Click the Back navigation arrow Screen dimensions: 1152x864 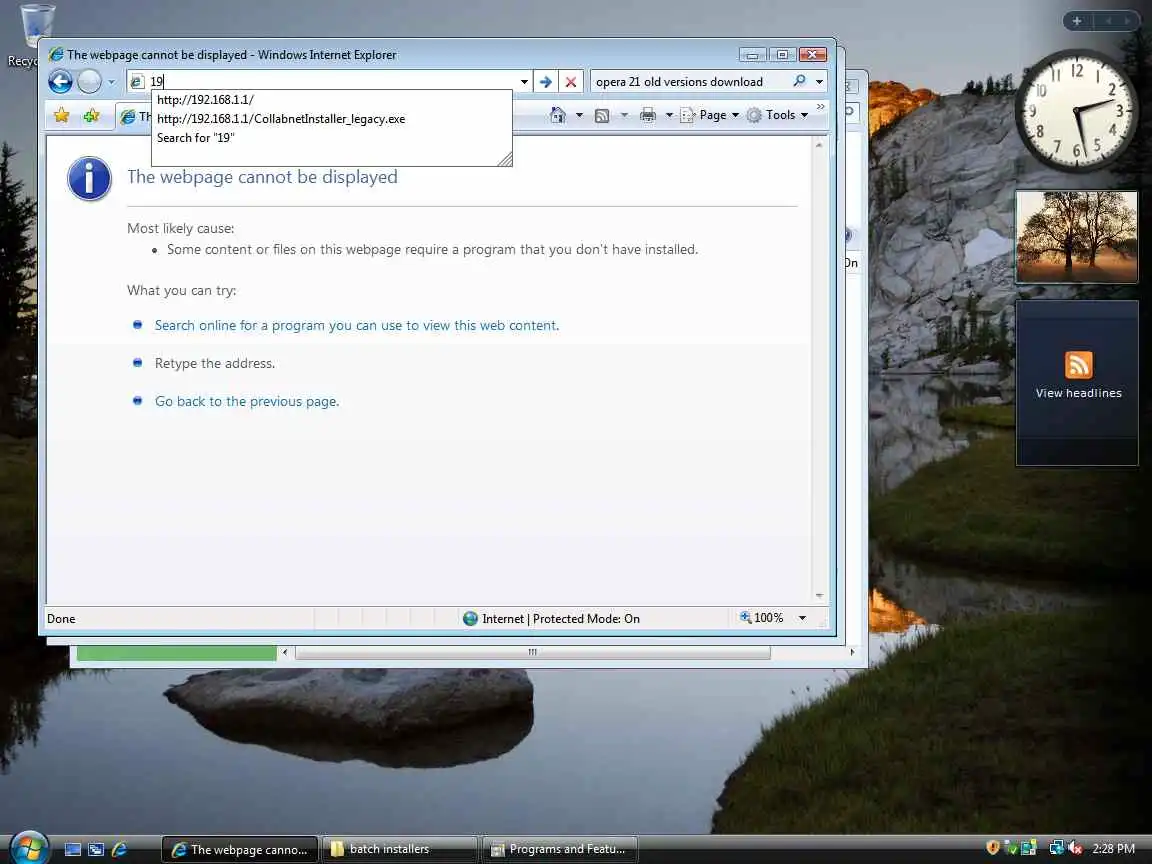pyautogui.click(x=60, y=82)
